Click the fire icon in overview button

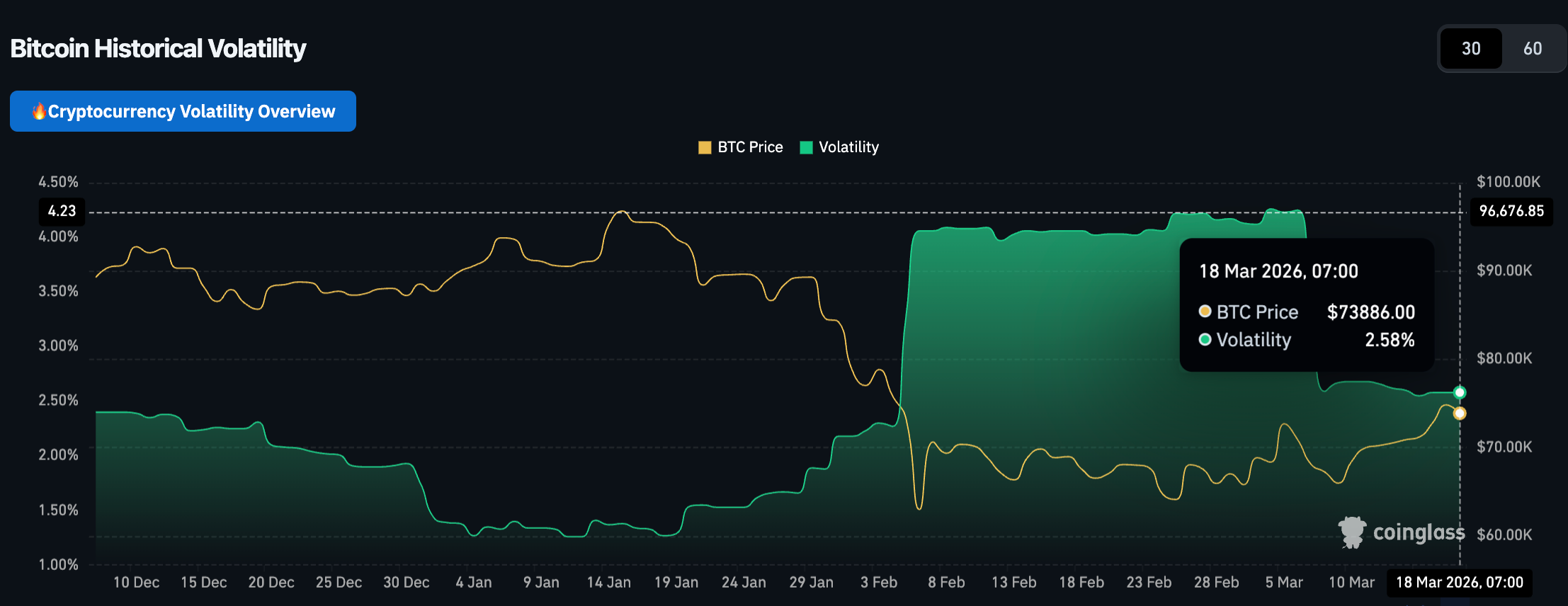[39, 111]
